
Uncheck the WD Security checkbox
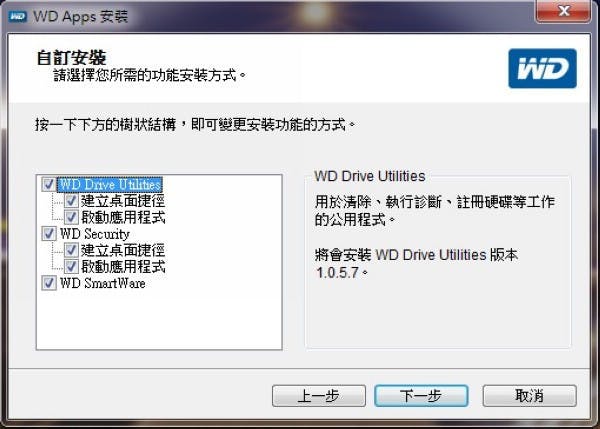point(49,234)
